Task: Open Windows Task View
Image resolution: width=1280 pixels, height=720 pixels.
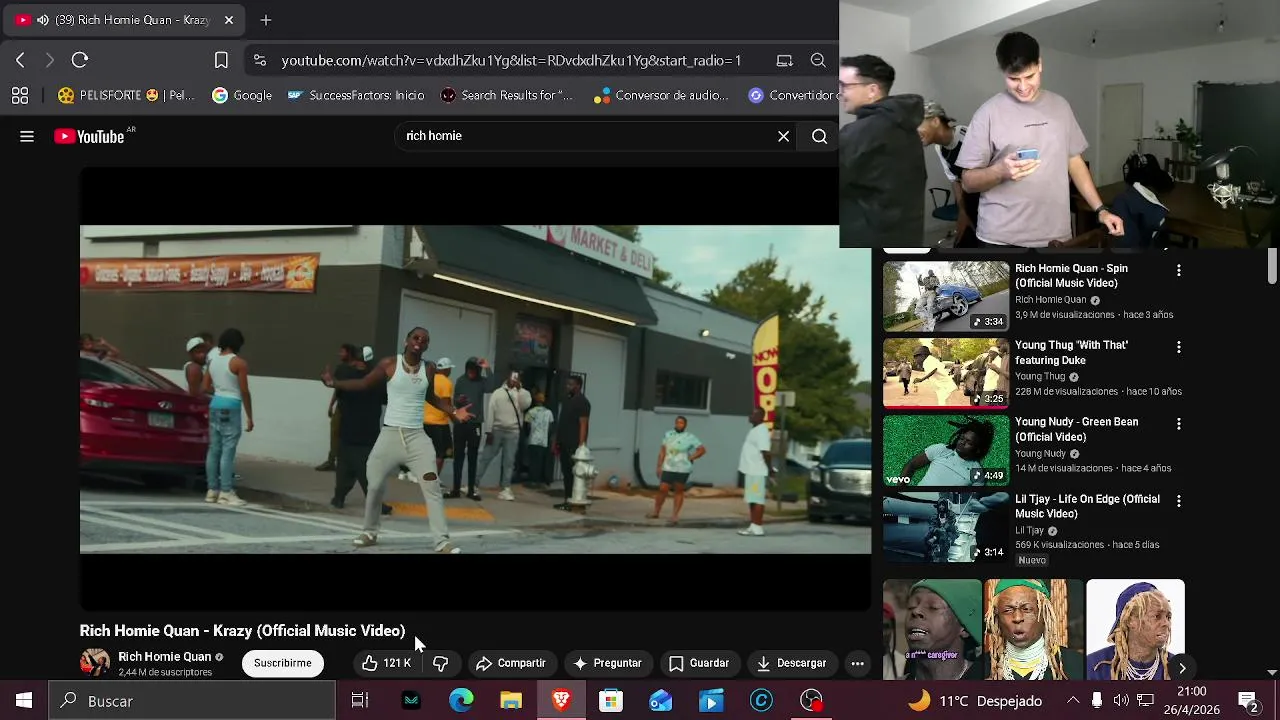Action: click(x=360, y=701)
